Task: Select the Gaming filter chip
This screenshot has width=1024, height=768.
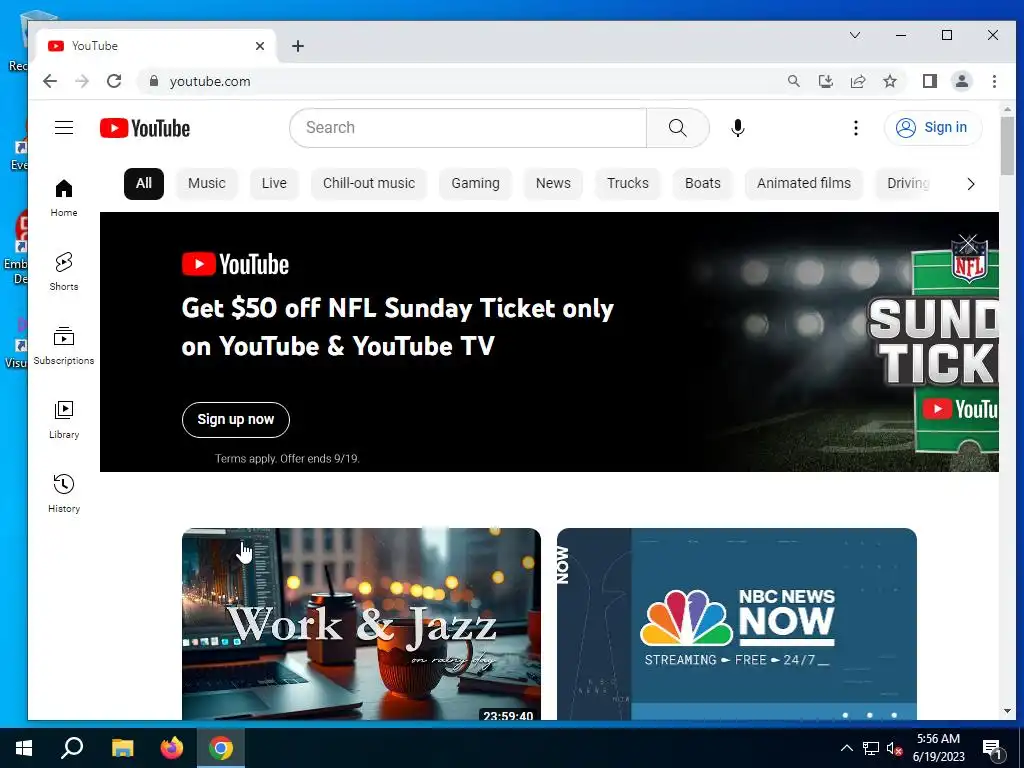Action: 475,184
